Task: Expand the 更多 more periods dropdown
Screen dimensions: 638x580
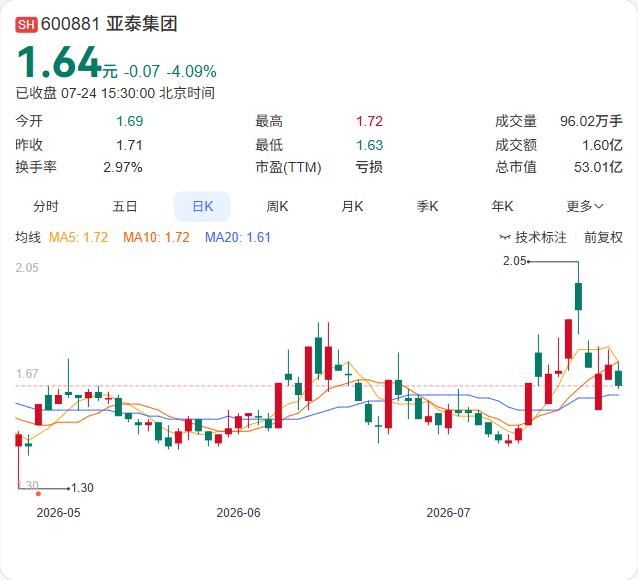Action: [585, 206]
